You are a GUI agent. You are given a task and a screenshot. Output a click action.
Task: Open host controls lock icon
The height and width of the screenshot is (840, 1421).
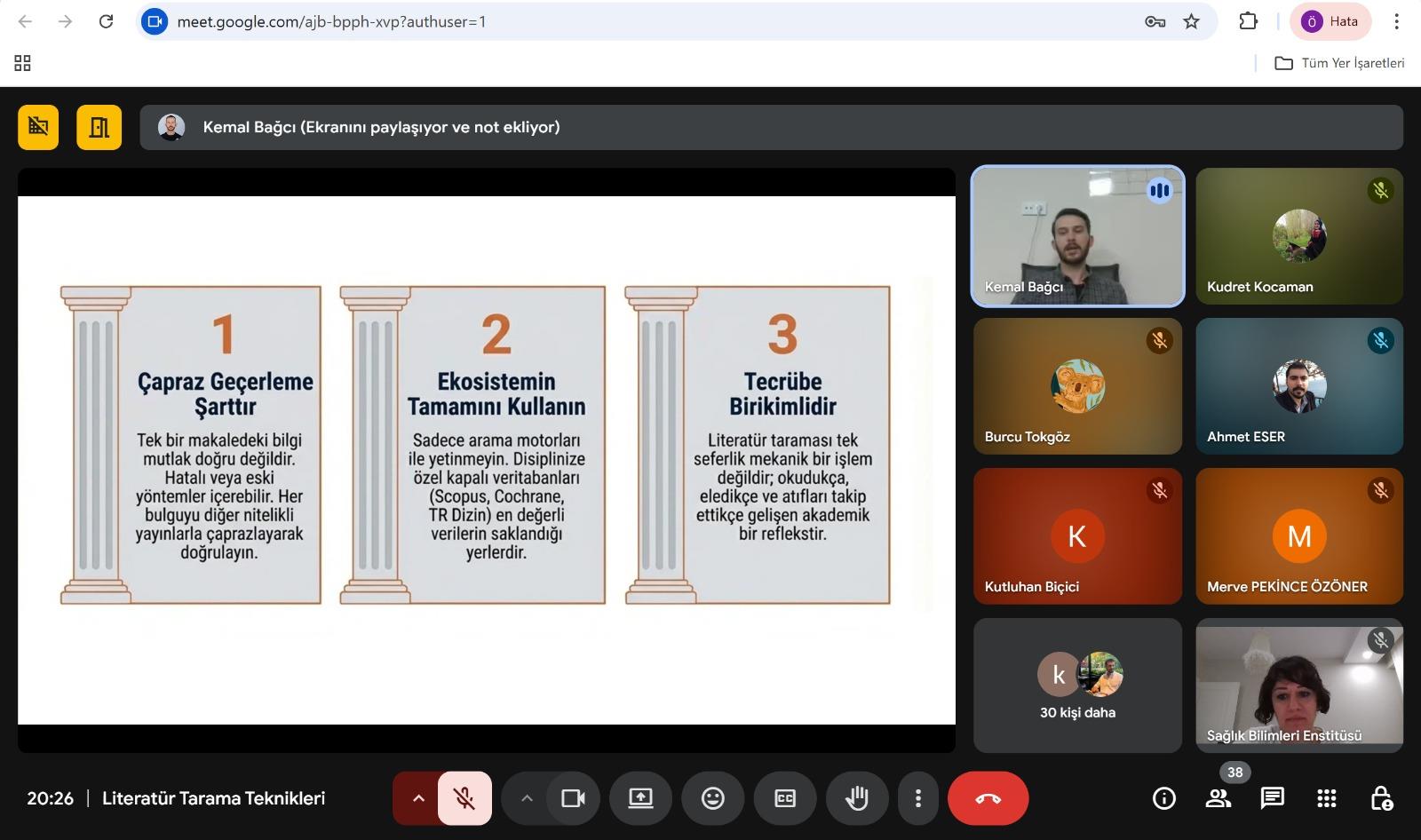pos(1381,798)
